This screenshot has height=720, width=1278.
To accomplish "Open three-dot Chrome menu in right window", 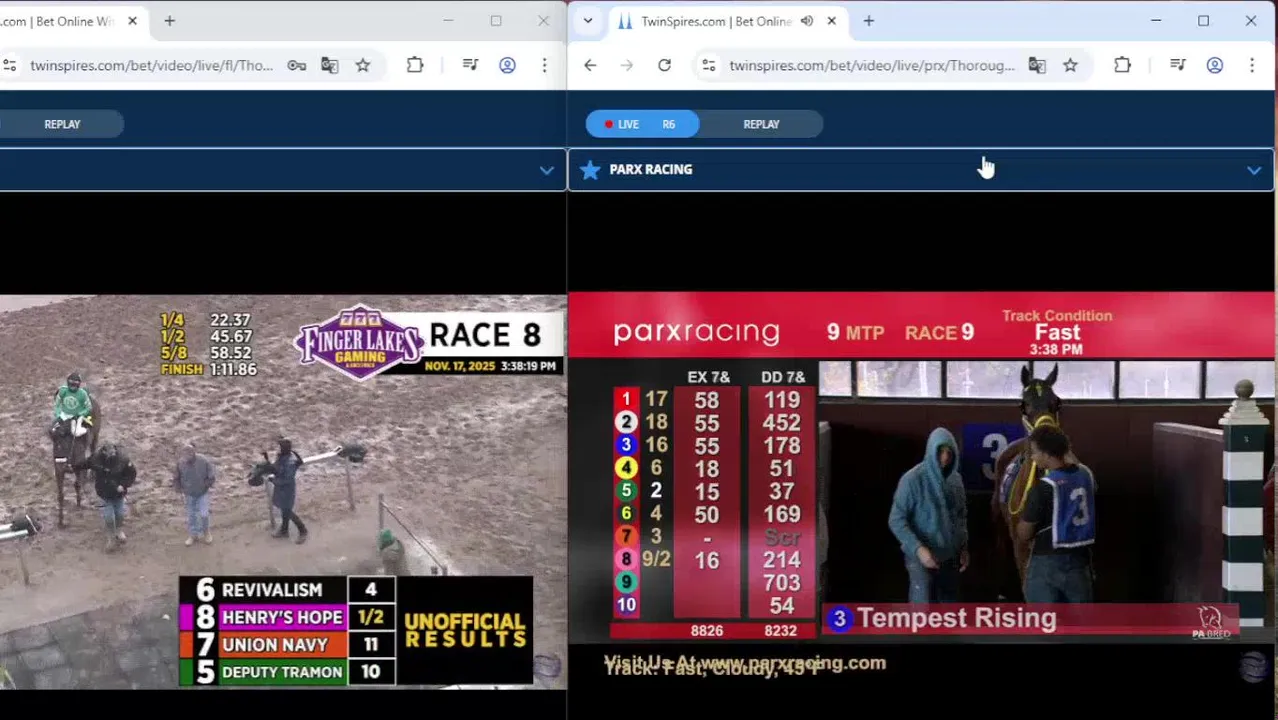I will (x=1251, y=65).
